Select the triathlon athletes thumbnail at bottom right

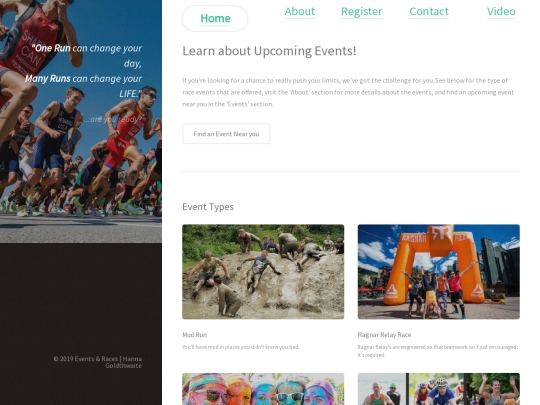[x=439, y=389]
